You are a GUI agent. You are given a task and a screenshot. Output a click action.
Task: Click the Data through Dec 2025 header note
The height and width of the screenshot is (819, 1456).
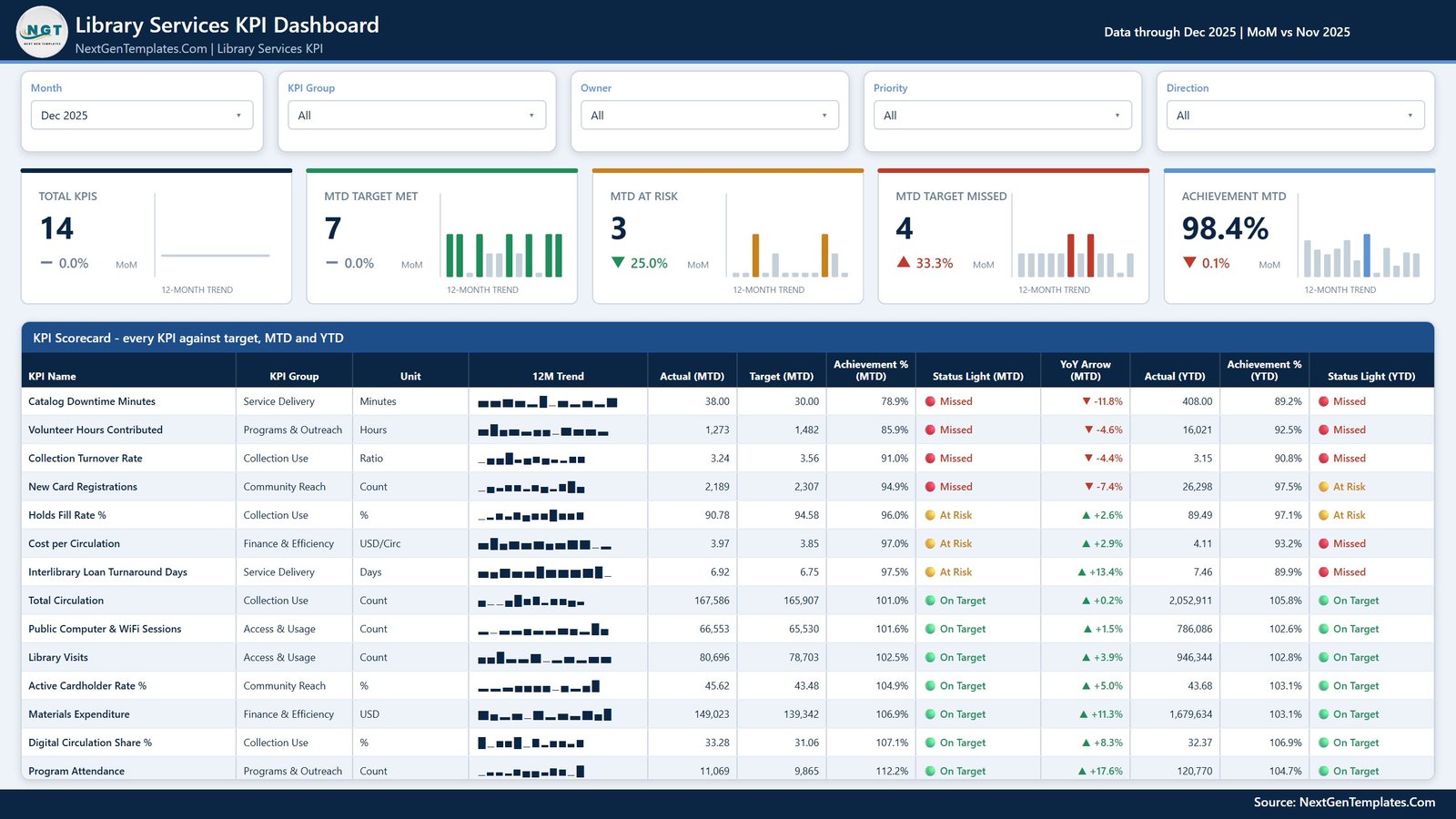[1227, 32]
